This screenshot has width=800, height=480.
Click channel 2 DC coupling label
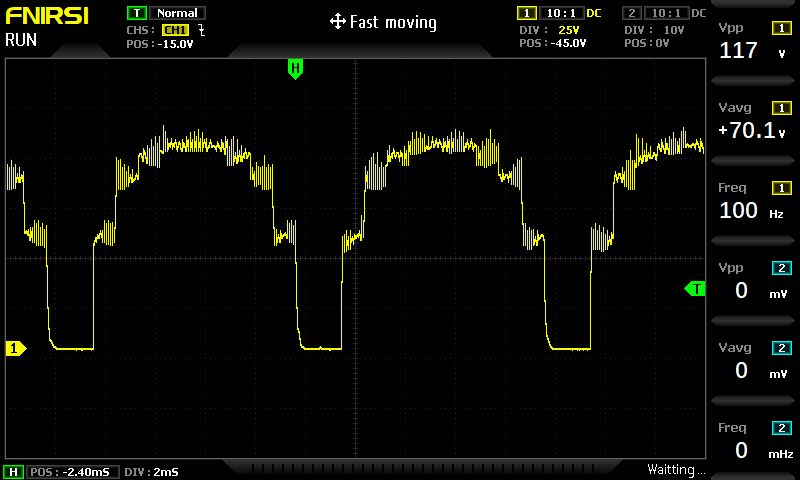point(698,13)
